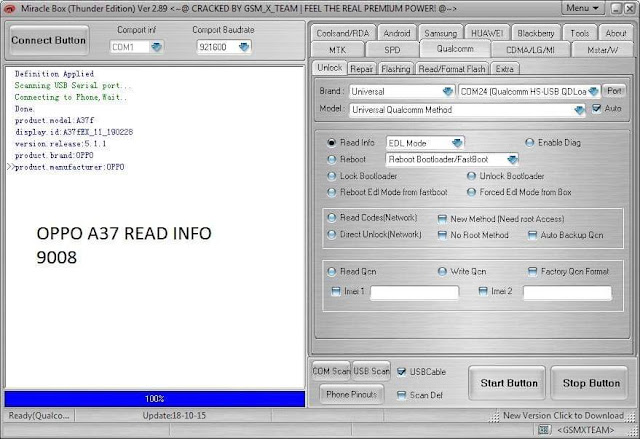Select the Lock Bootloader option
This screenshot has width=640, height=439.
331,176
